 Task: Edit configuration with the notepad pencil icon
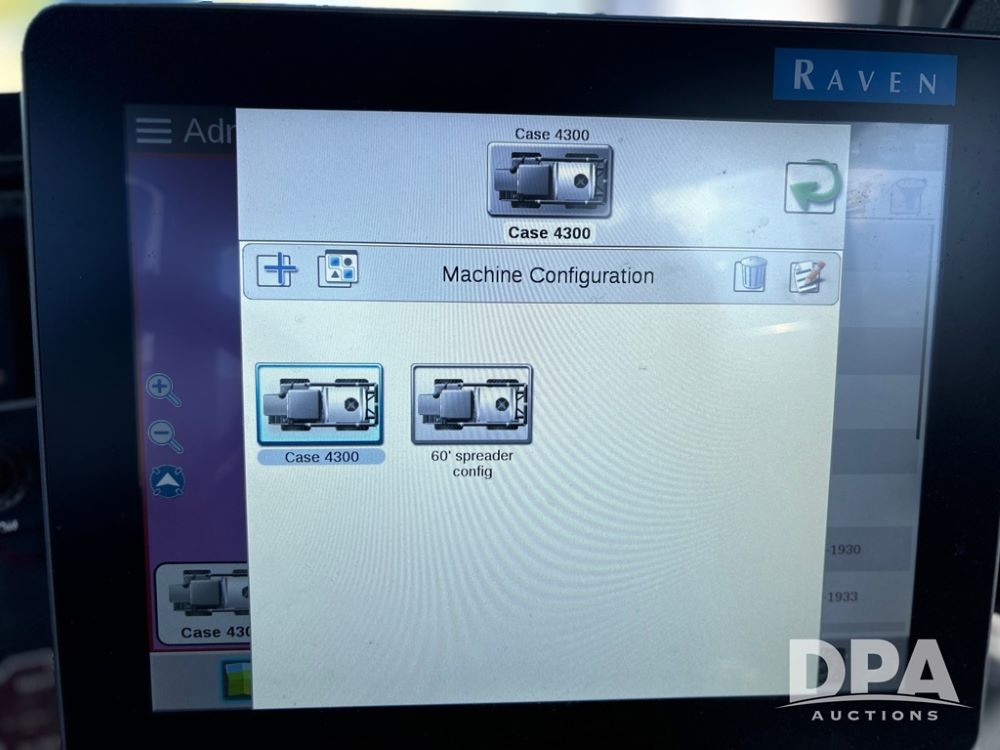pyautogui.click(x=807, y=277)
